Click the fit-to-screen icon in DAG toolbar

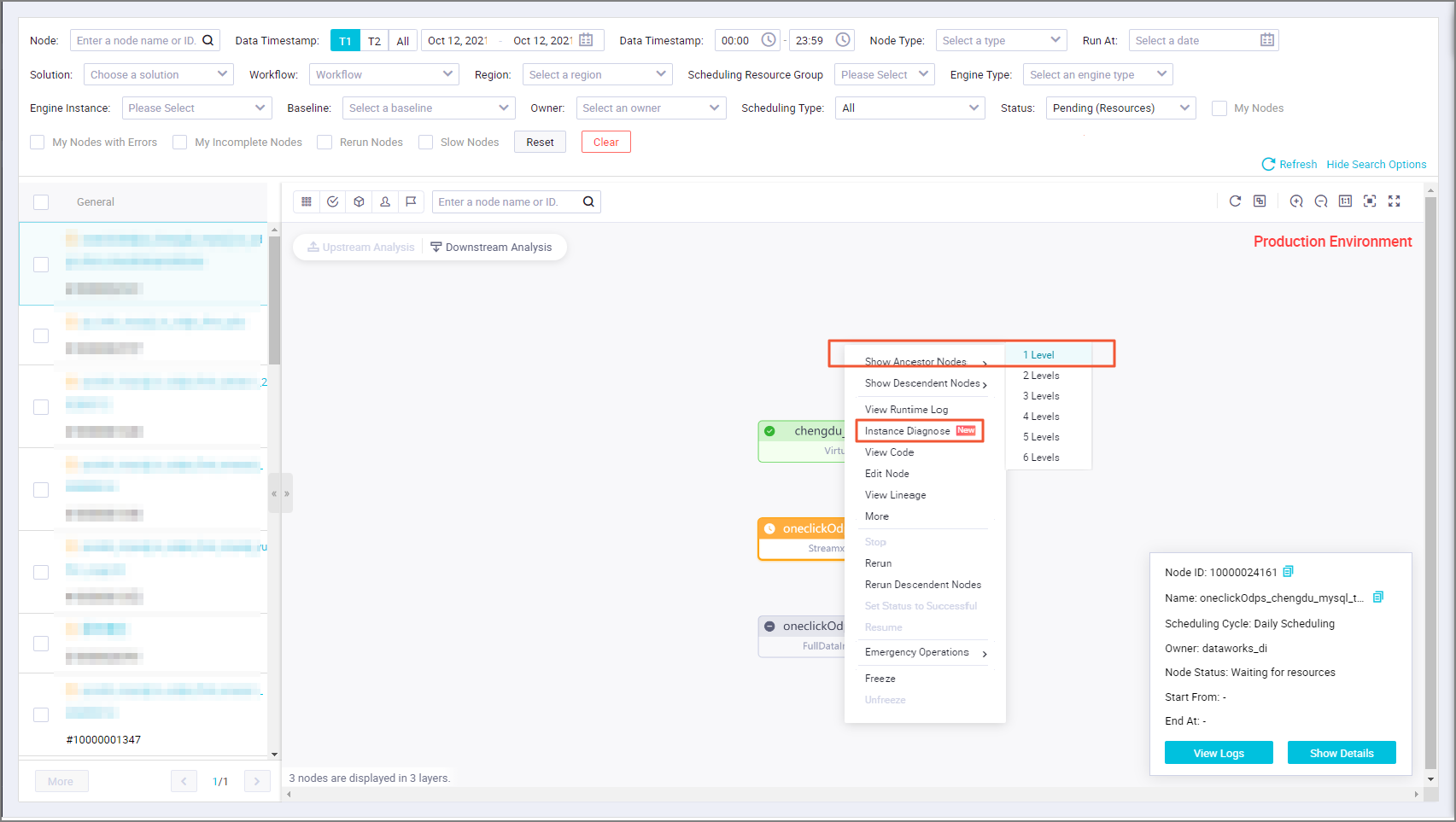[1370, 201]
